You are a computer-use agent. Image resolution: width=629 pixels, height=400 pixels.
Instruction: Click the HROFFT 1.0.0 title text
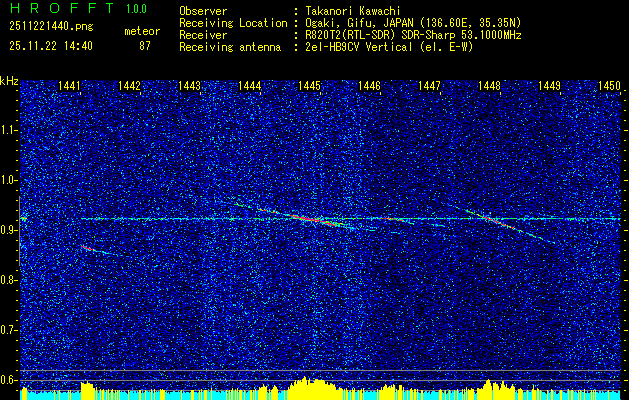(x=78, y=8)
